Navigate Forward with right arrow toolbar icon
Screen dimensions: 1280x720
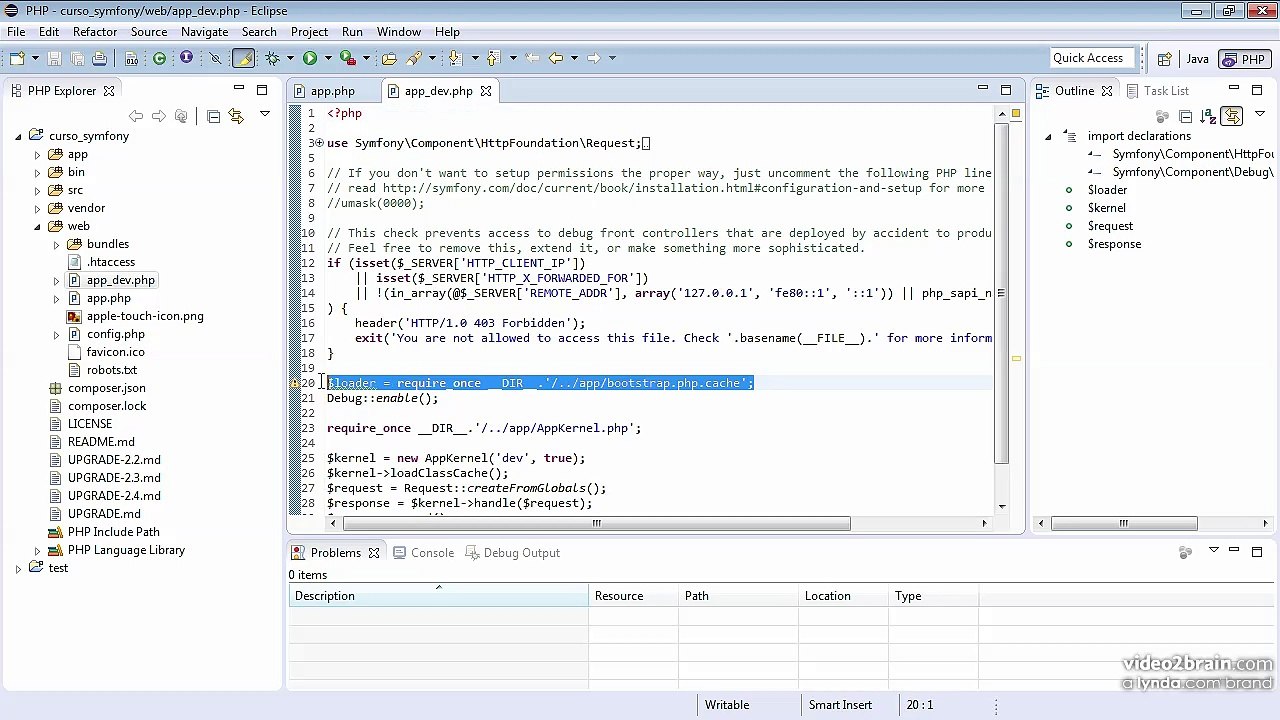593,58
